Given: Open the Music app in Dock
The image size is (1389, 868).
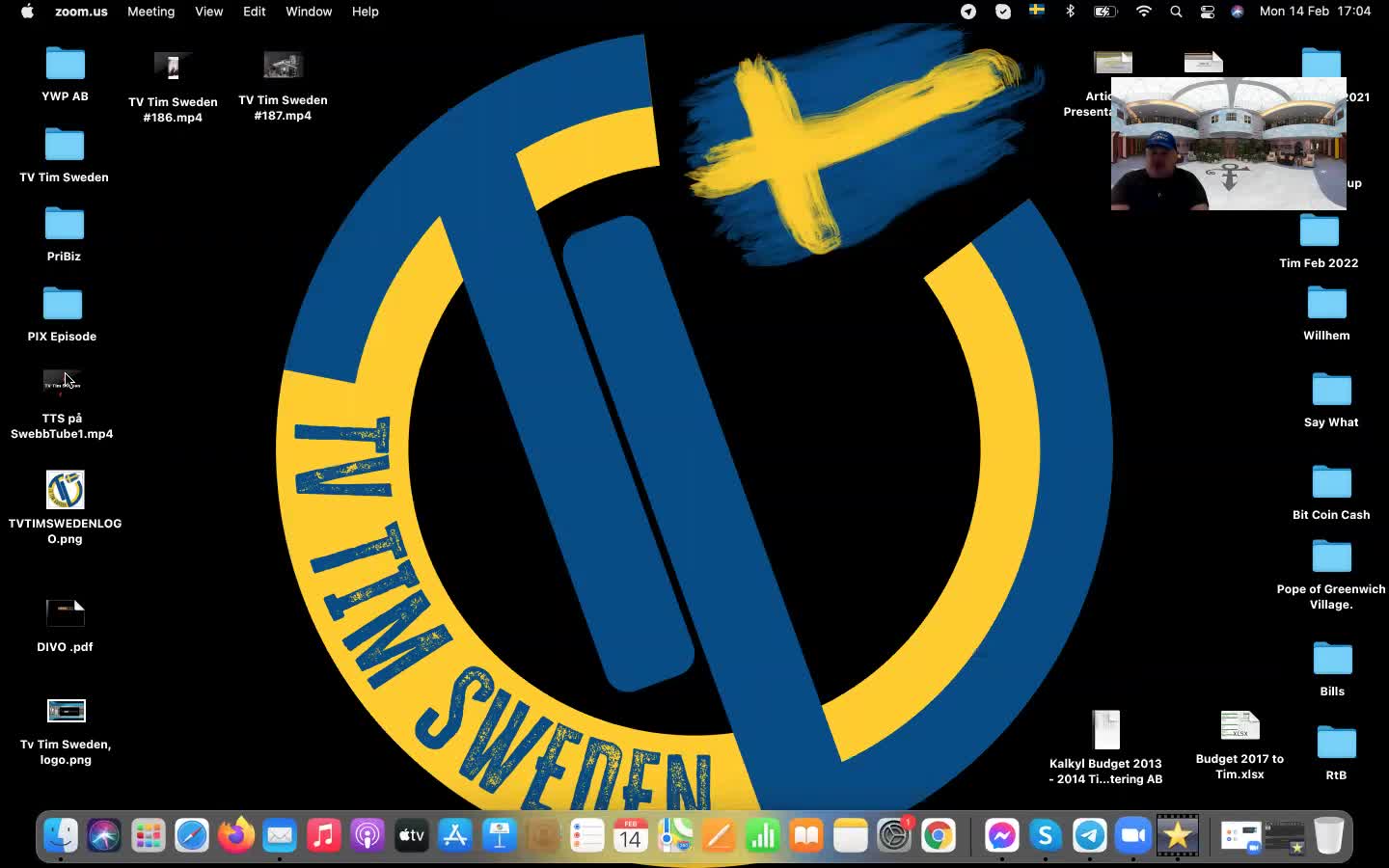Looking at the screenshot, I should [x=324, y=835].
